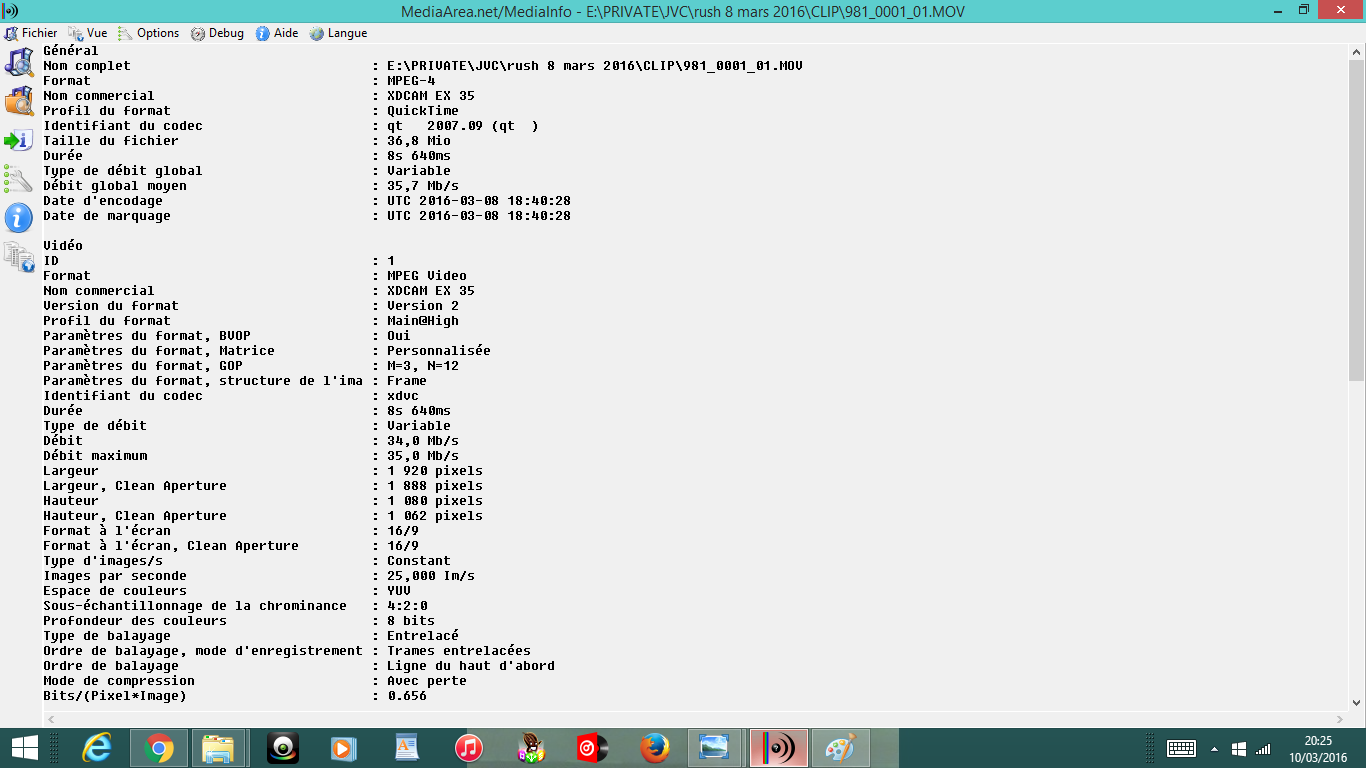
Task: Open Paint from the taskbar
Action: coord(840,748)
